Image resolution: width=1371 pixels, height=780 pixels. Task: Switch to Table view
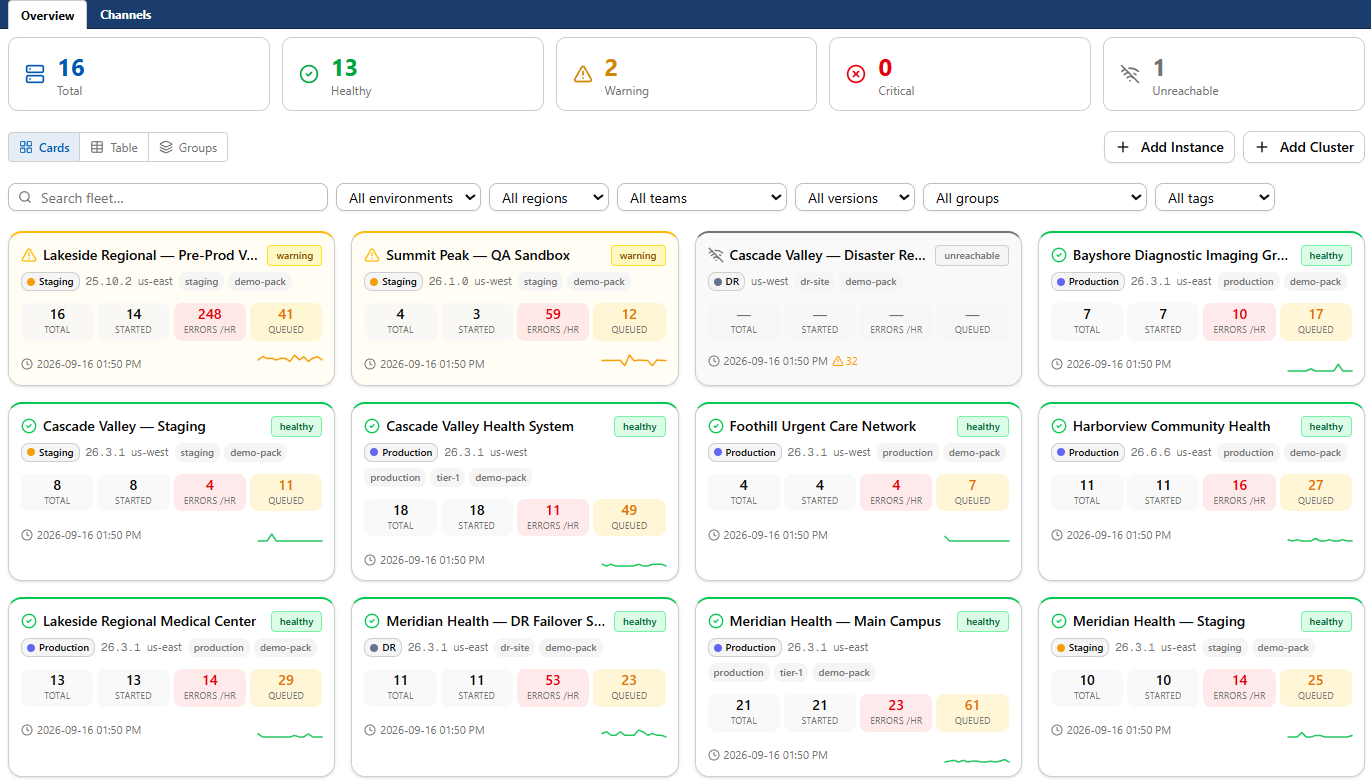114,147
